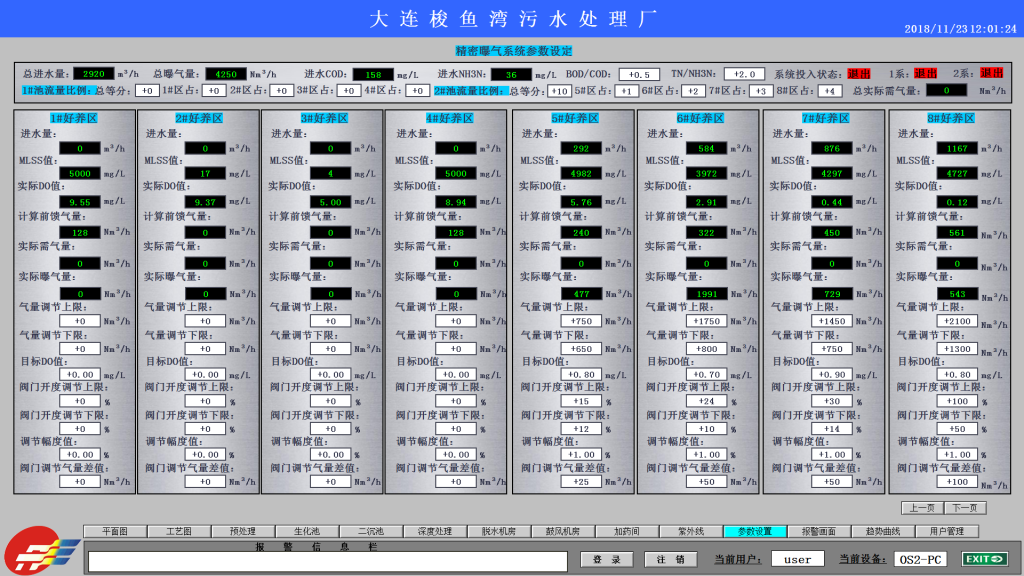Click the TN/NH3N value field
The image size is (1024, 576).
[x=744, y=74]
